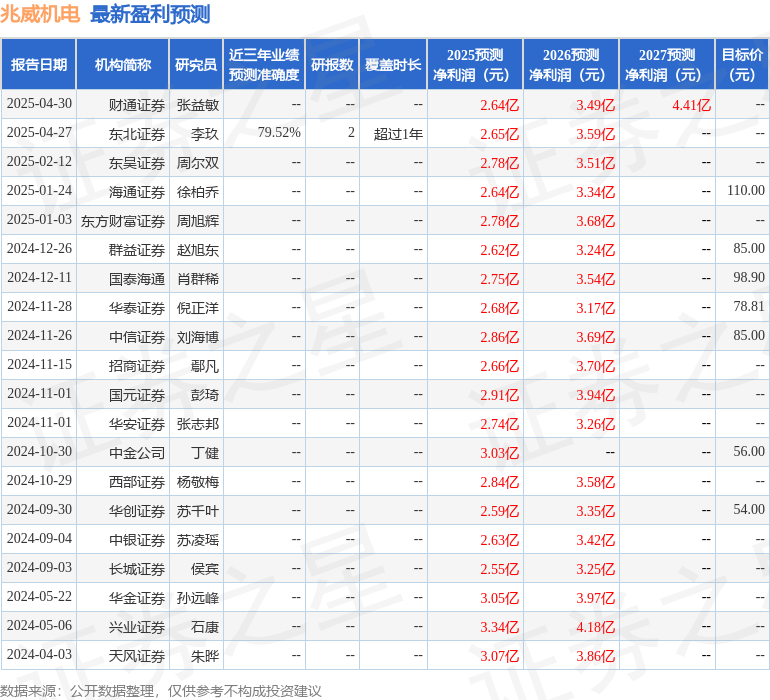Image resolution: width=770 pixels, height=700 pixels.
Task: Click analyst name 李玖
Action: (204, 133)
